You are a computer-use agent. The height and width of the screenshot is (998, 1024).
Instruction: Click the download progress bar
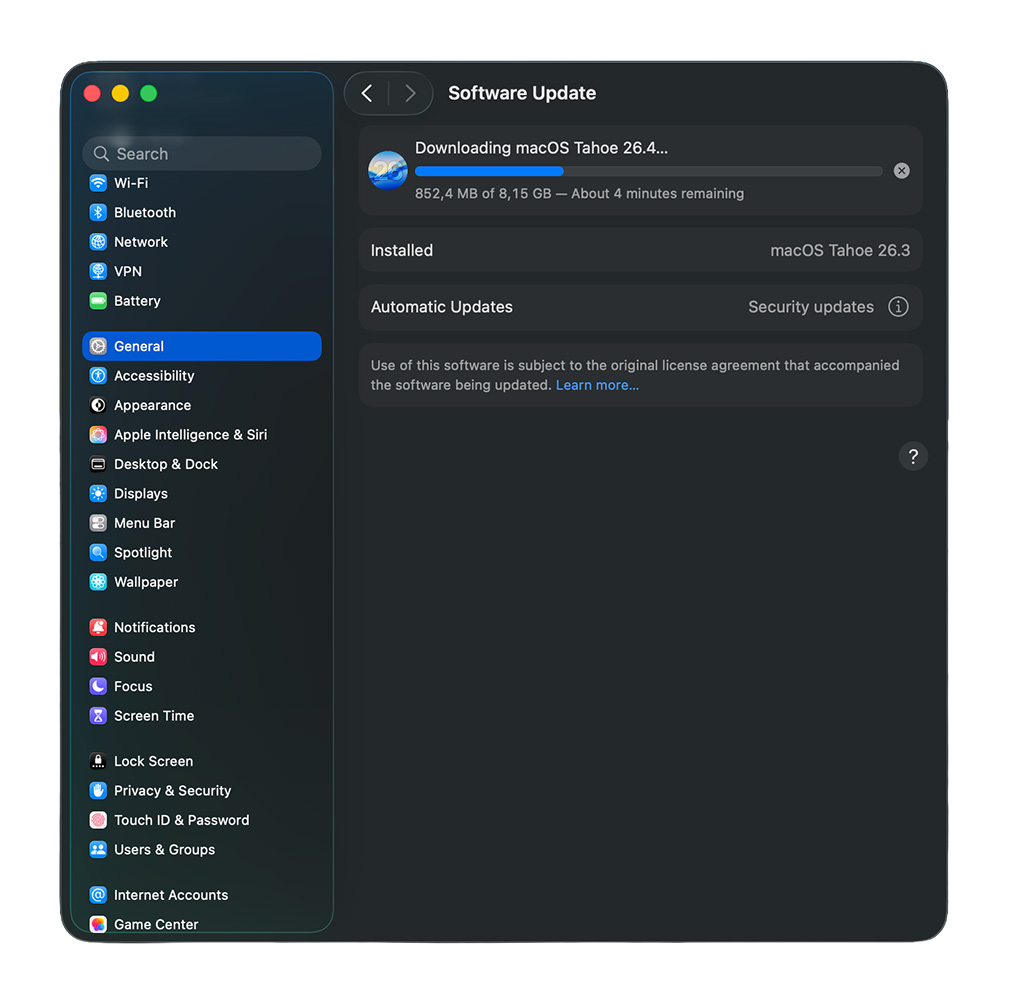click(x=648, y=171)
